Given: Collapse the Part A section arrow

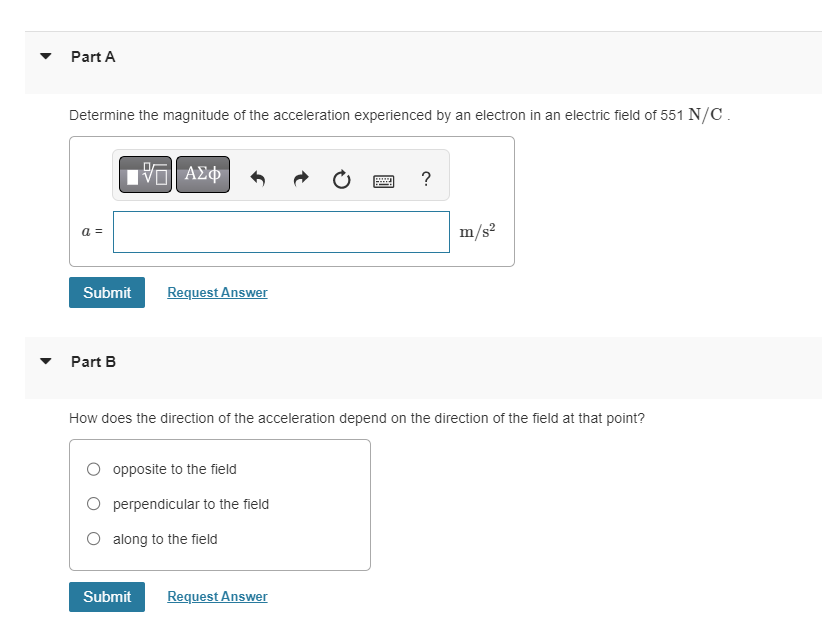Looking at the screenshot, I should 45,57.
